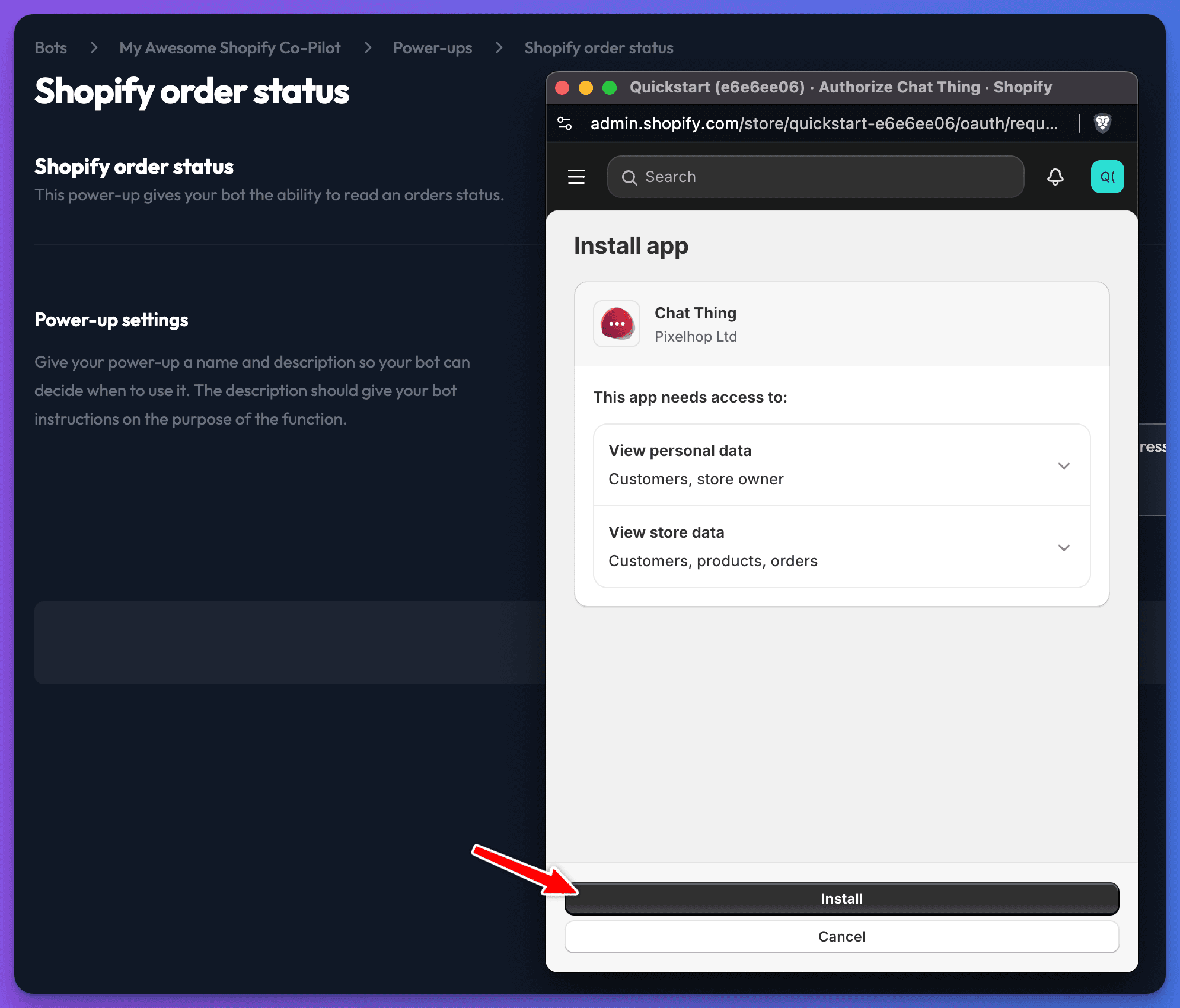This screenshot has height=1008, width=1180.
Task: Navigate to Power-ups breadcrumb
Action: click(x=432, y=47)
